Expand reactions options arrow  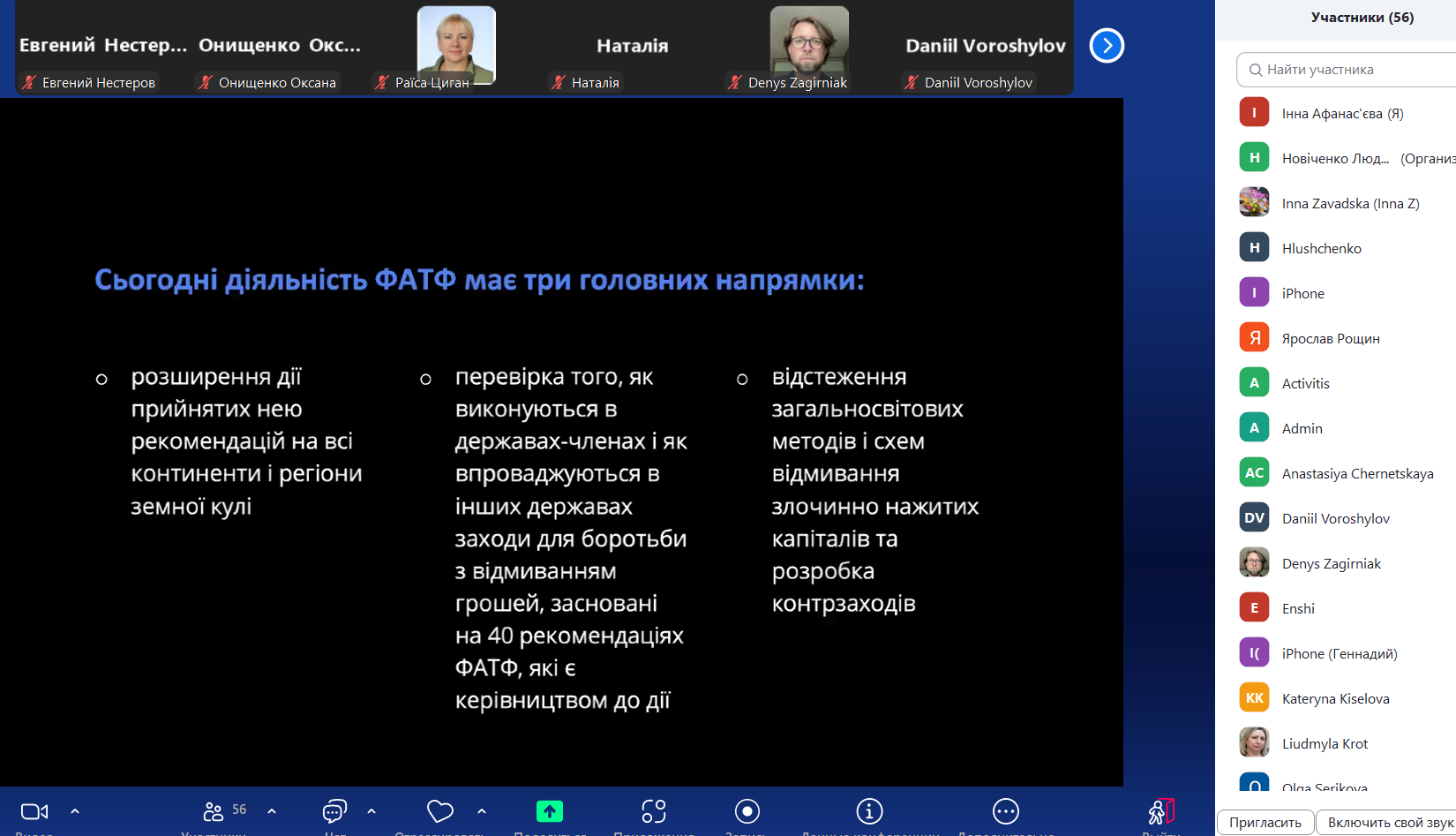point(482,810)
